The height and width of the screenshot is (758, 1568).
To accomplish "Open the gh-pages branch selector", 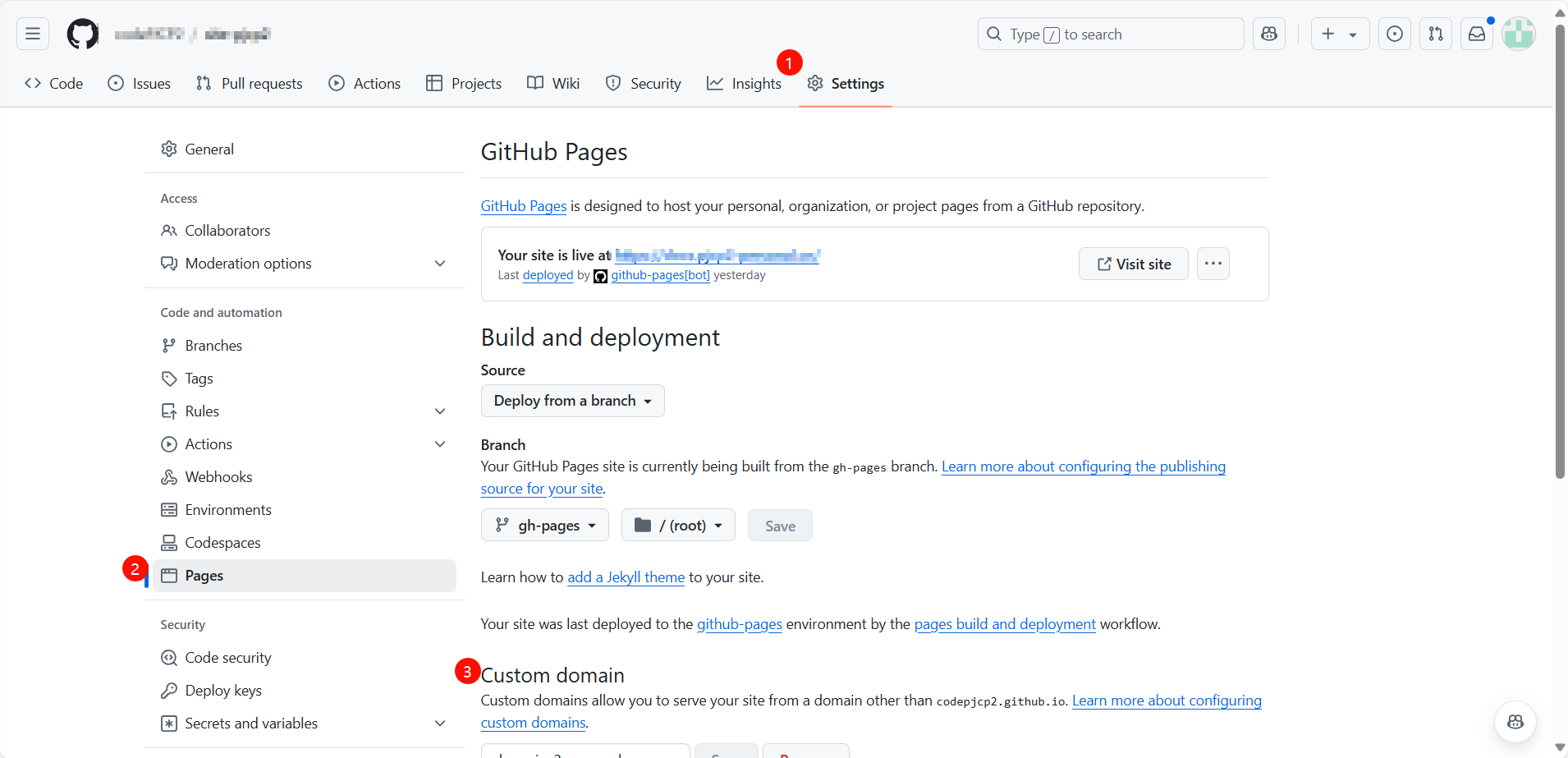I will pos(545,526).
